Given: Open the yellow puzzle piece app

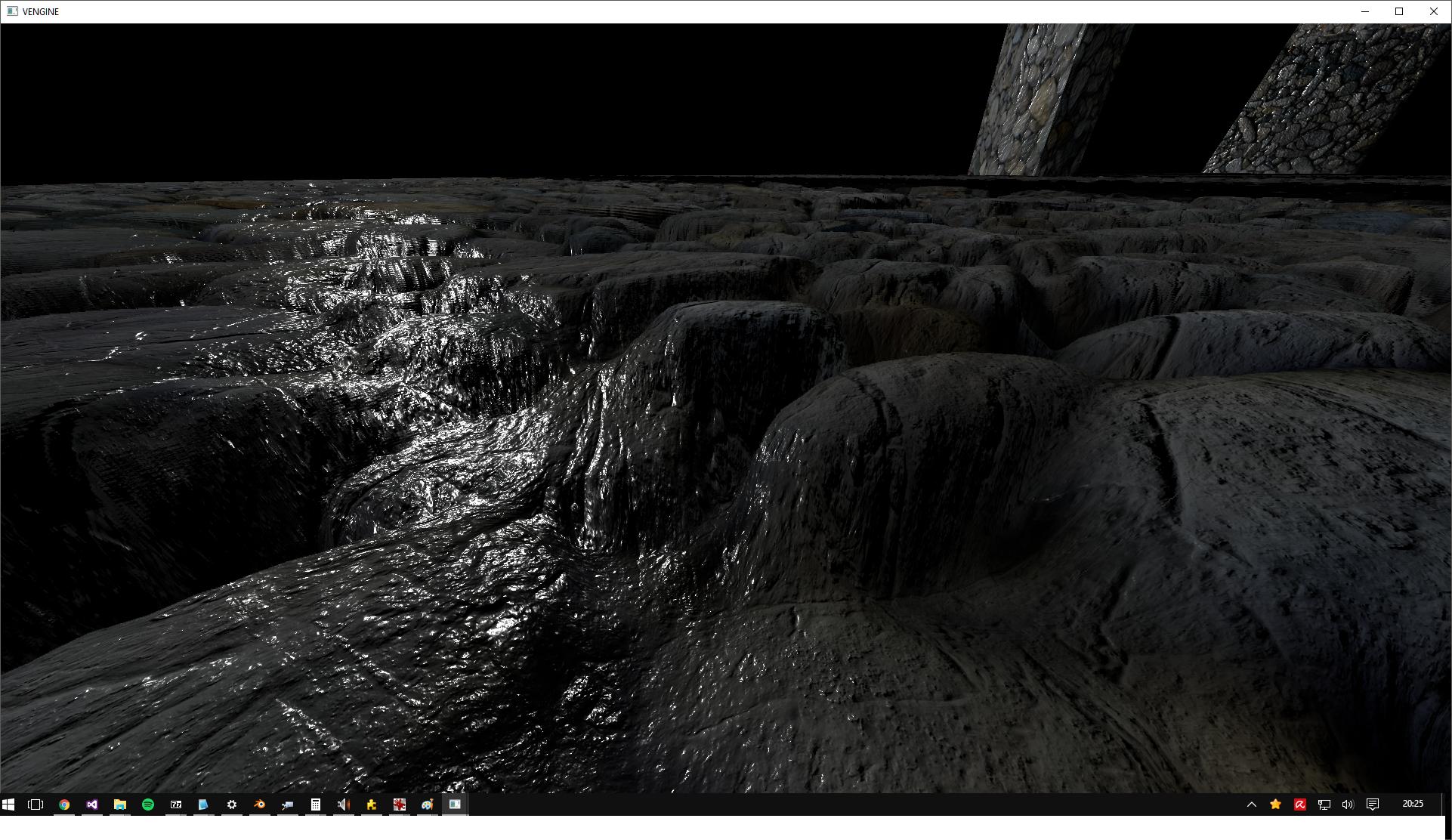Looking at the screenshot, I should tap(372, 804).
